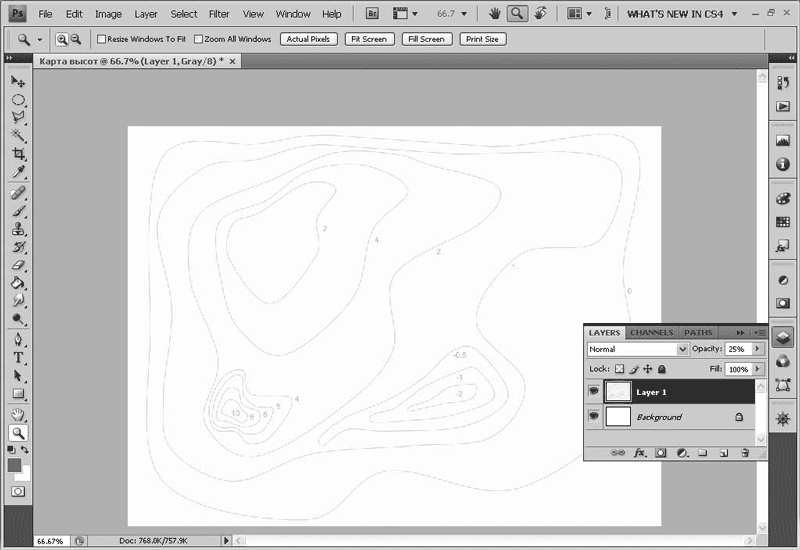Screen dimensions: 800x550
Task: Select the Paint Bucket tool
Action: pos(18,283)
